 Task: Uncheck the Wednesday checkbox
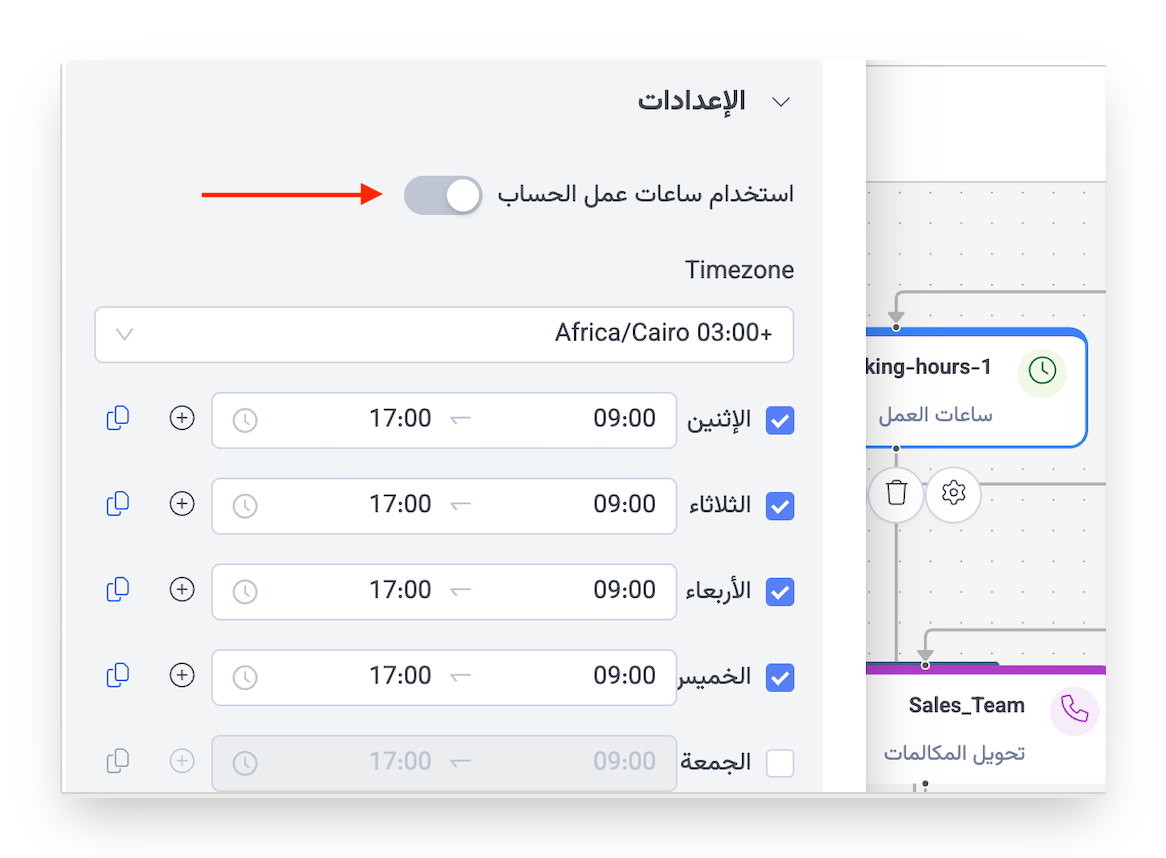[780, 592]
